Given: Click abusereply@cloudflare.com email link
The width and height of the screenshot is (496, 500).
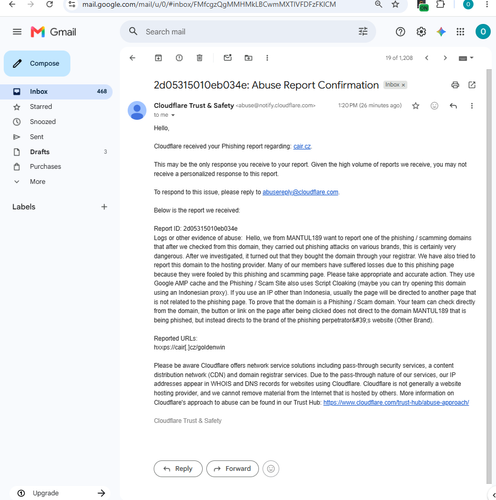Looking at the screenshot, I should [300, 192].
